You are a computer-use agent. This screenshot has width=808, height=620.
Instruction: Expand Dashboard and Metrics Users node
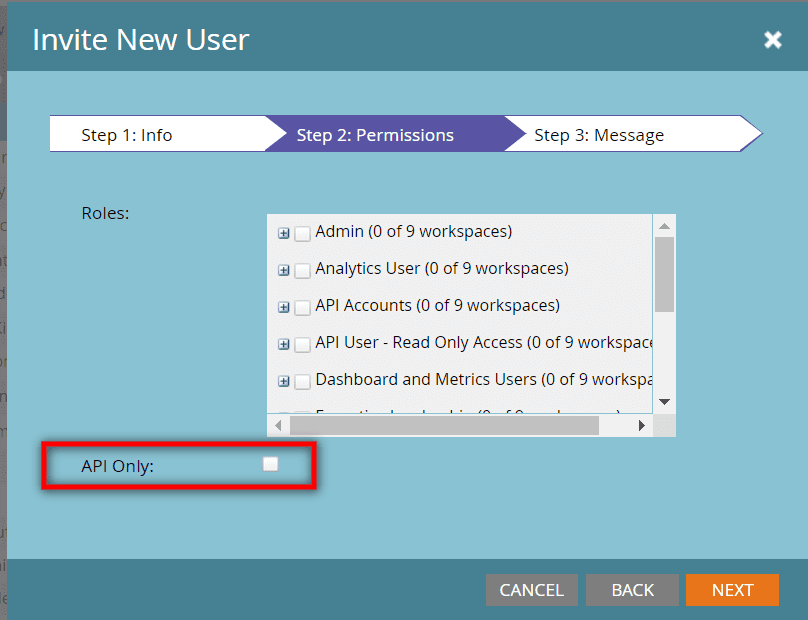pyautogui.click(x=284, y=381)
